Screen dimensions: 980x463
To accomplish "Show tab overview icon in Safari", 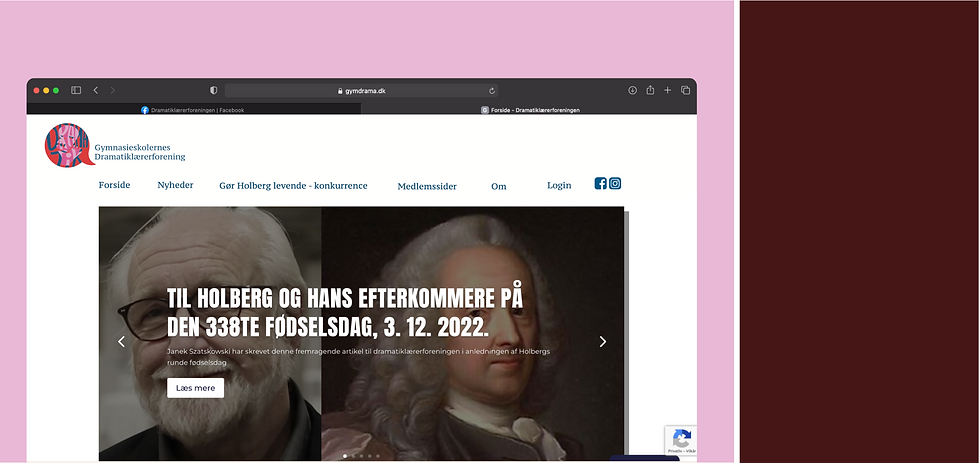I will tap(685, 91).
